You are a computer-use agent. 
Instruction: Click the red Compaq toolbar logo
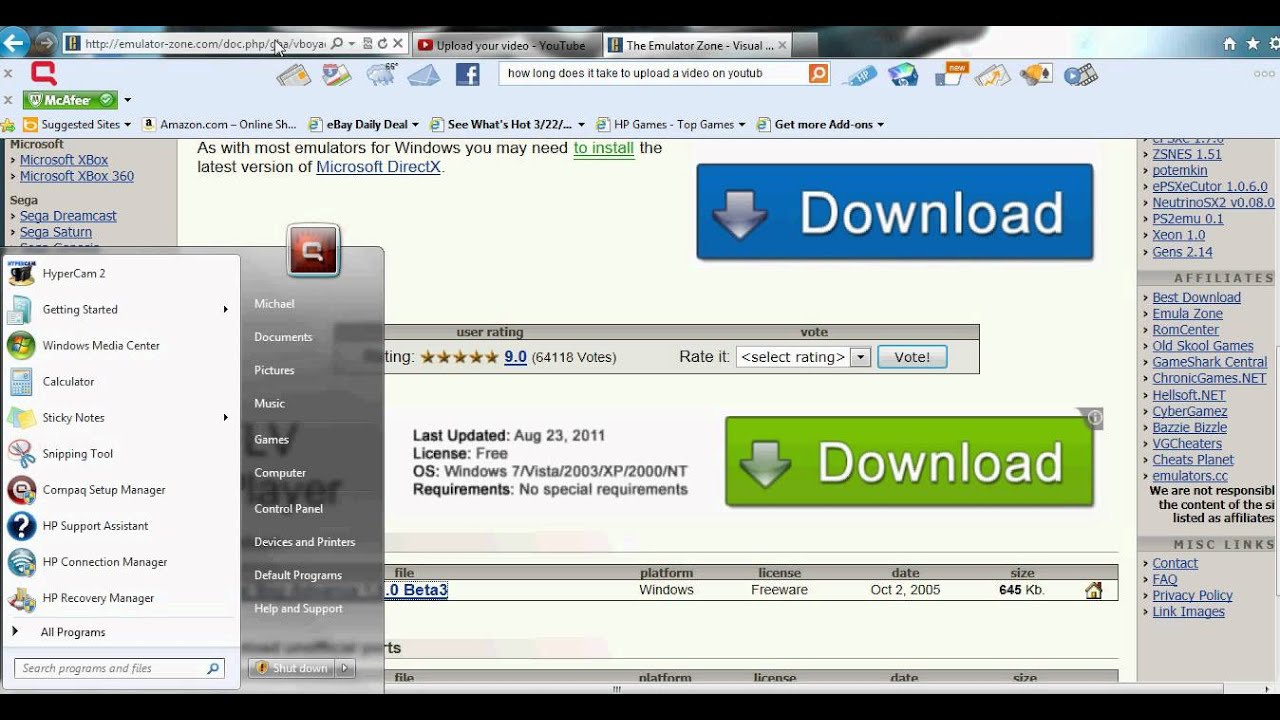[x=43, y=73]
